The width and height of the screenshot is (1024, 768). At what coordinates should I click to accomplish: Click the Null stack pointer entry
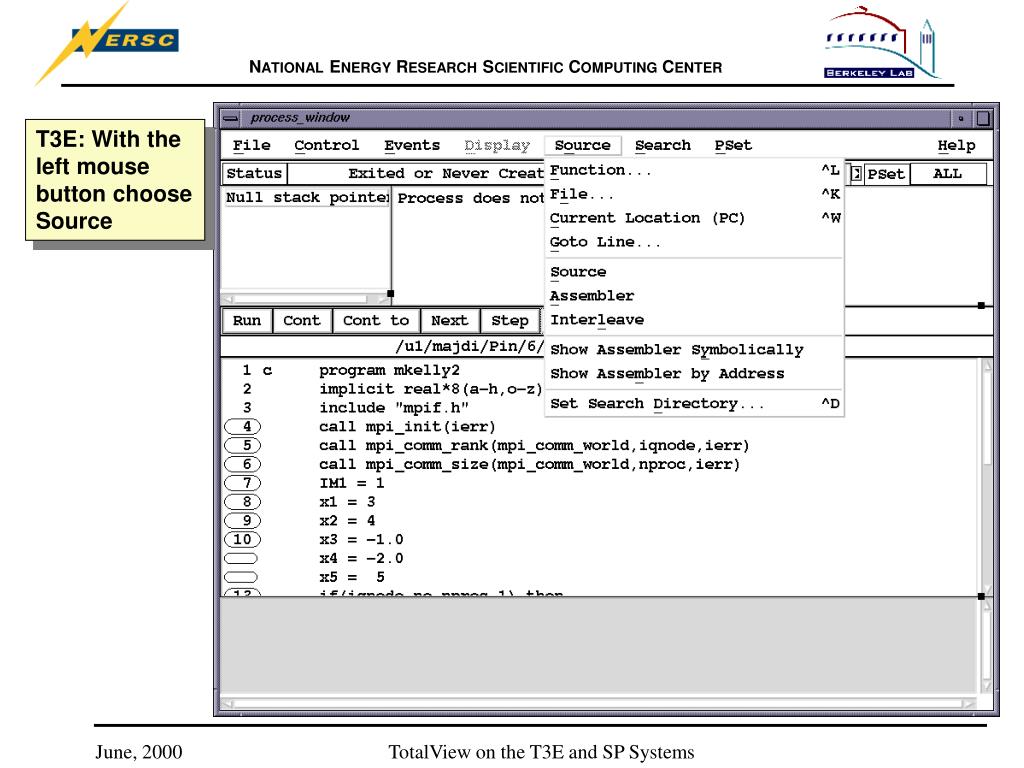(306, 198)
